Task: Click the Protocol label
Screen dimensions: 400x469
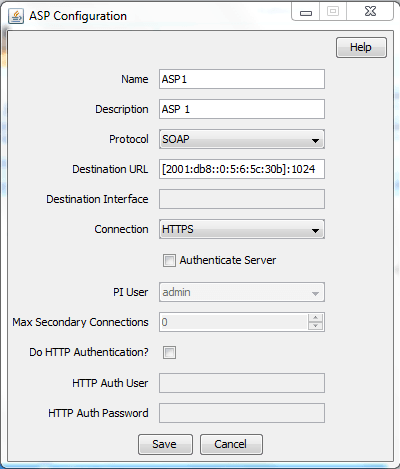Action: tap(129, 139)
